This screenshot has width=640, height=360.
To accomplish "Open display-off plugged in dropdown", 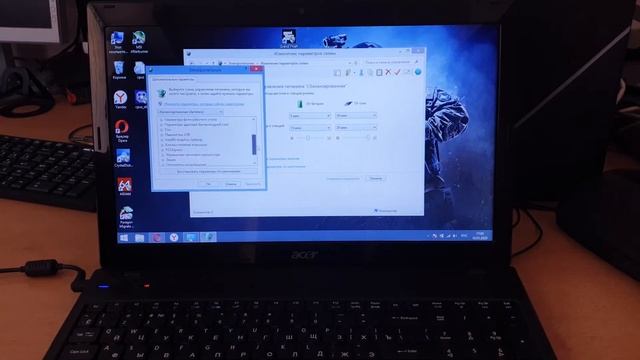I will [x=356, y=116].
